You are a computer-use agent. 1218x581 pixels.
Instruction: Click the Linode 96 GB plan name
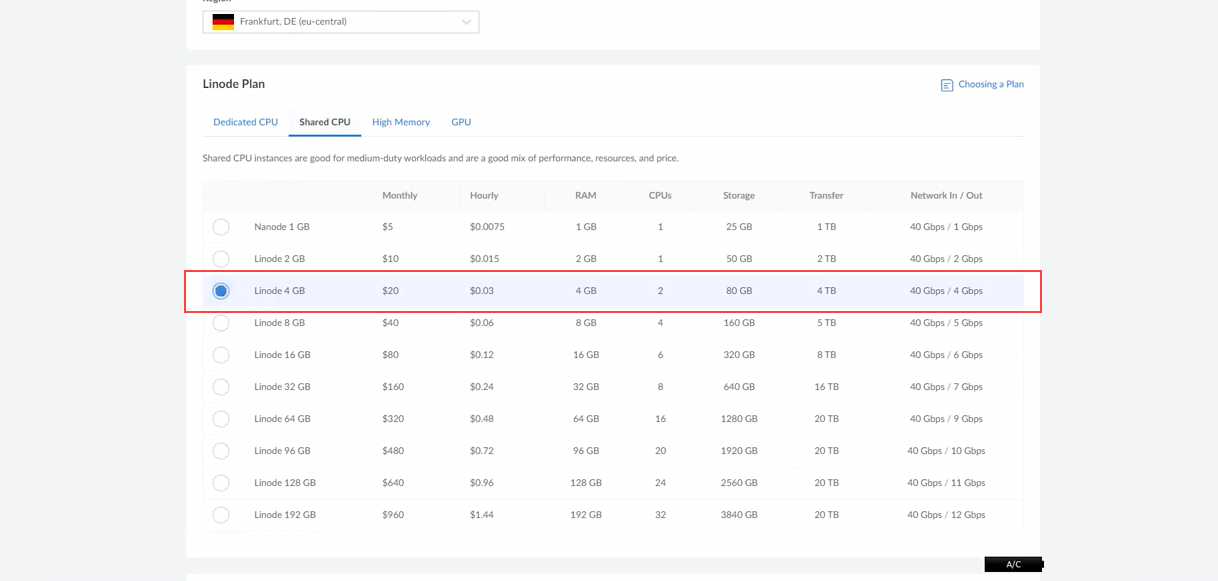[x=282, y=451]
